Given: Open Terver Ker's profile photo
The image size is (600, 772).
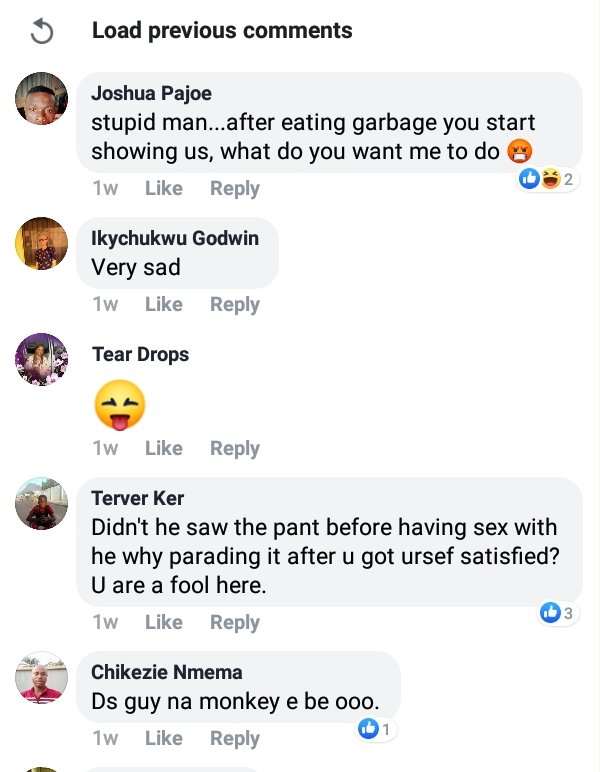Looking at the screenshot, I should [x=42, y=503].
